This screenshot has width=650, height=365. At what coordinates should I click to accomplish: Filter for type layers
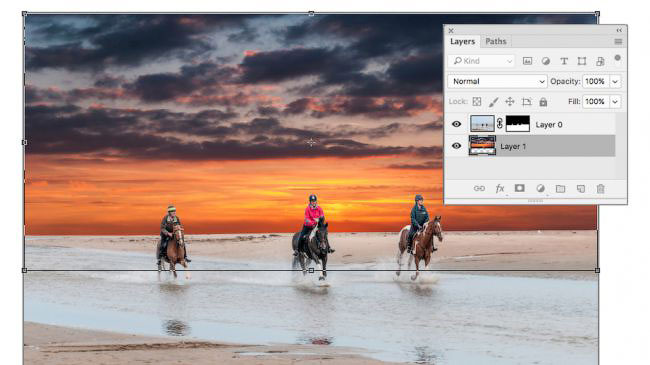coord(564,61)
